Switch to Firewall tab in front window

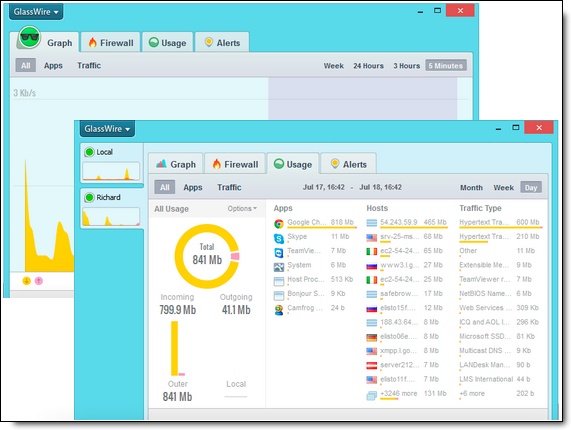pos(235,164)
